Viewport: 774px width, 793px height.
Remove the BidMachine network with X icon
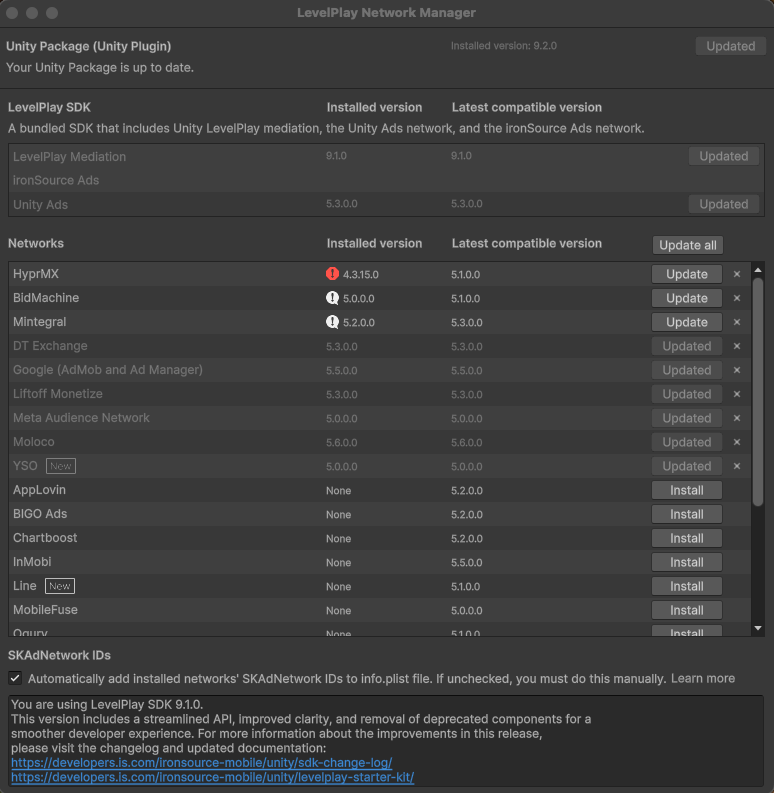(x=737, y=298)
